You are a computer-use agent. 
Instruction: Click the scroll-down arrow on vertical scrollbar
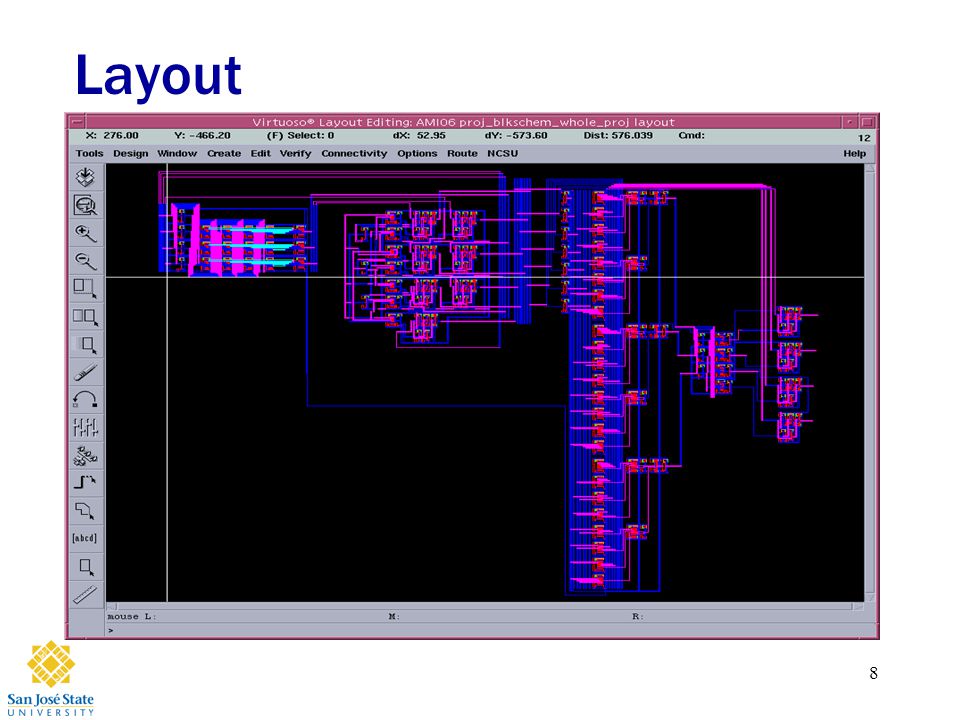[x=870, y=598]
